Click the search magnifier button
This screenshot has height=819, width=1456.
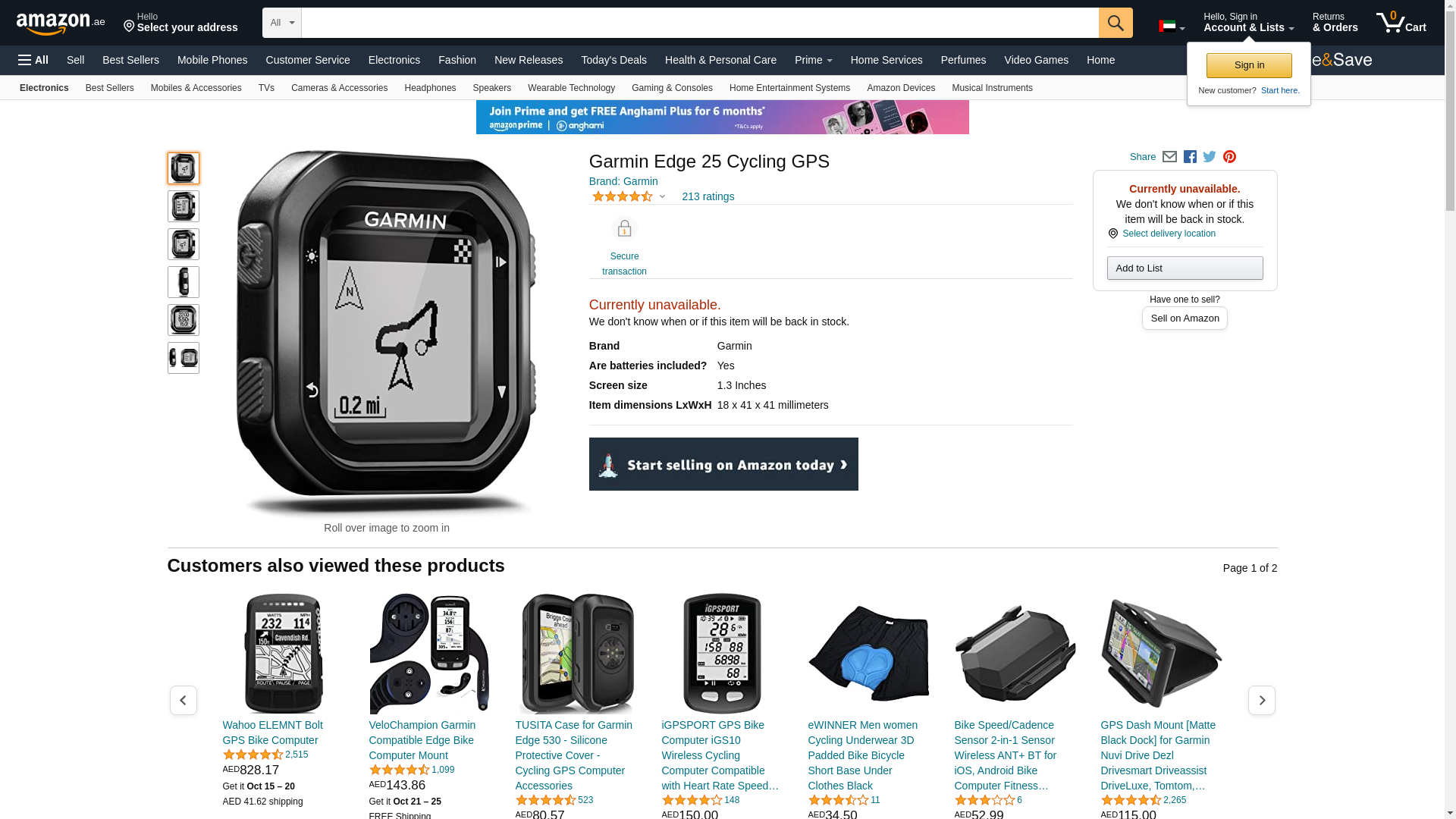click(x=1116, y=23)
